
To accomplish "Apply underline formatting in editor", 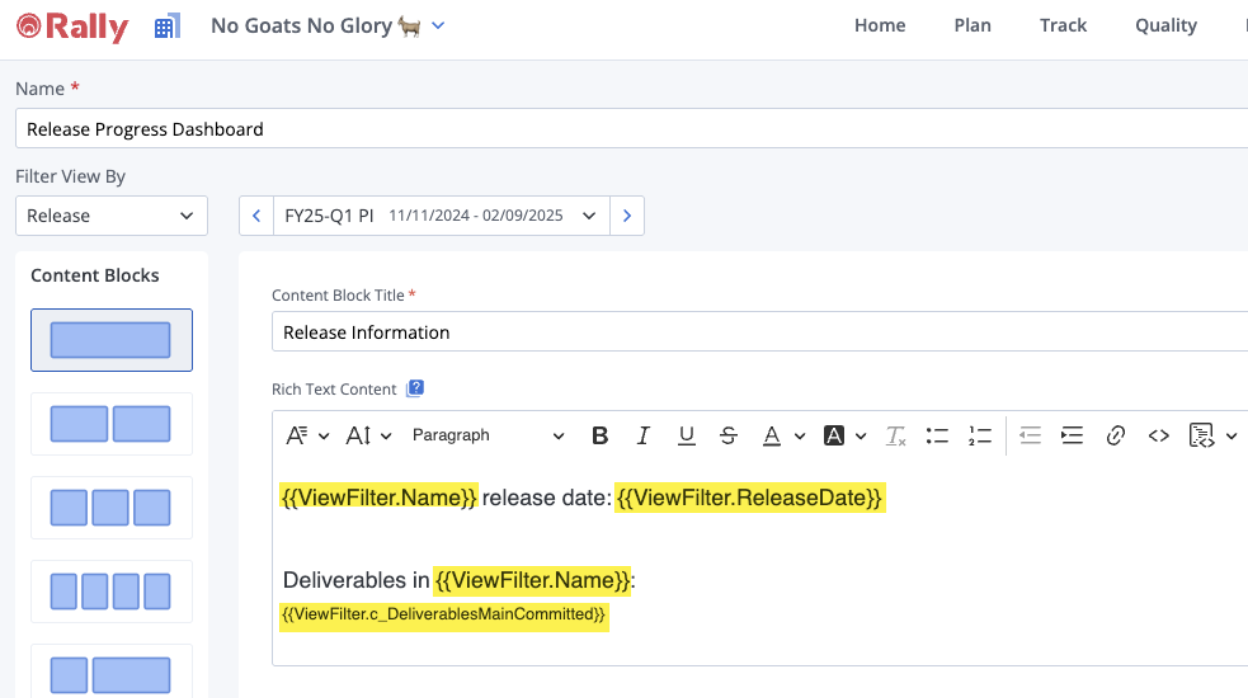I will coord(686,436).
